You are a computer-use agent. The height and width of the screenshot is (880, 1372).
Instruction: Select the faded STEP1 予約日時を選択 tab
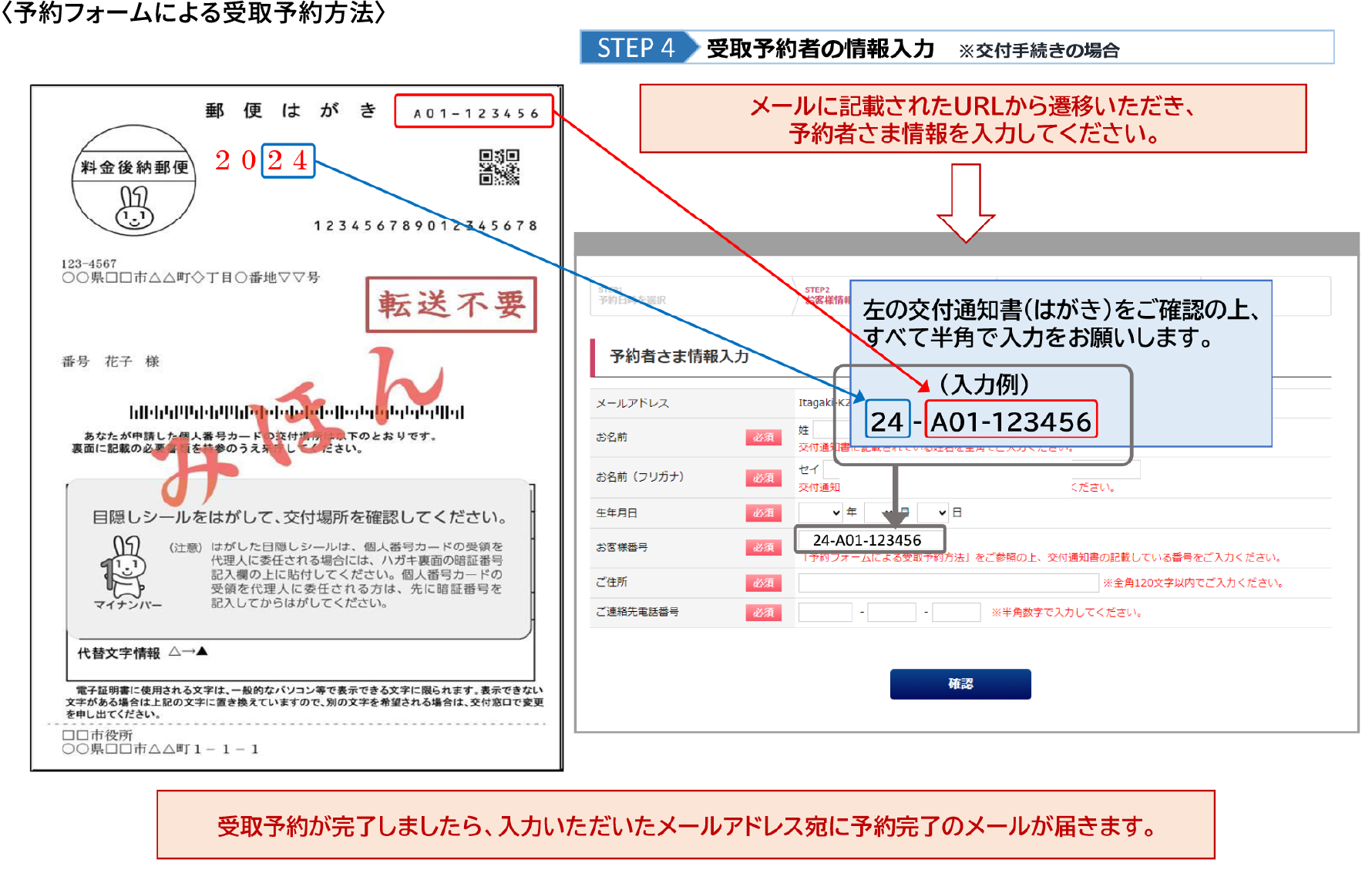[632, 296]
